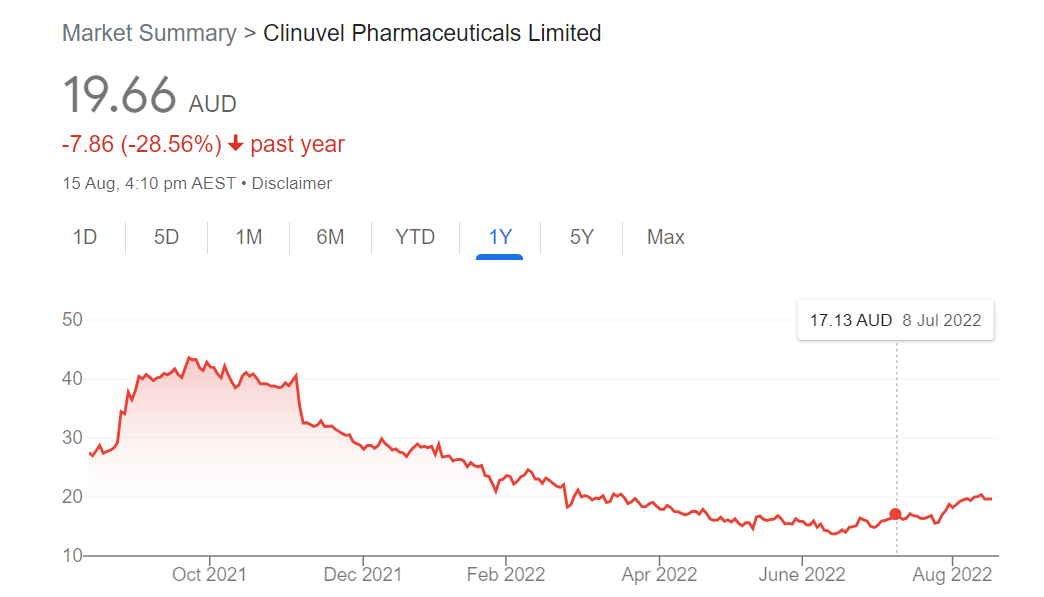Click the price change -7.86 (-28.56%) text
The width and height of the screenshot is (1044, 597).
click(x=141, y=144)
